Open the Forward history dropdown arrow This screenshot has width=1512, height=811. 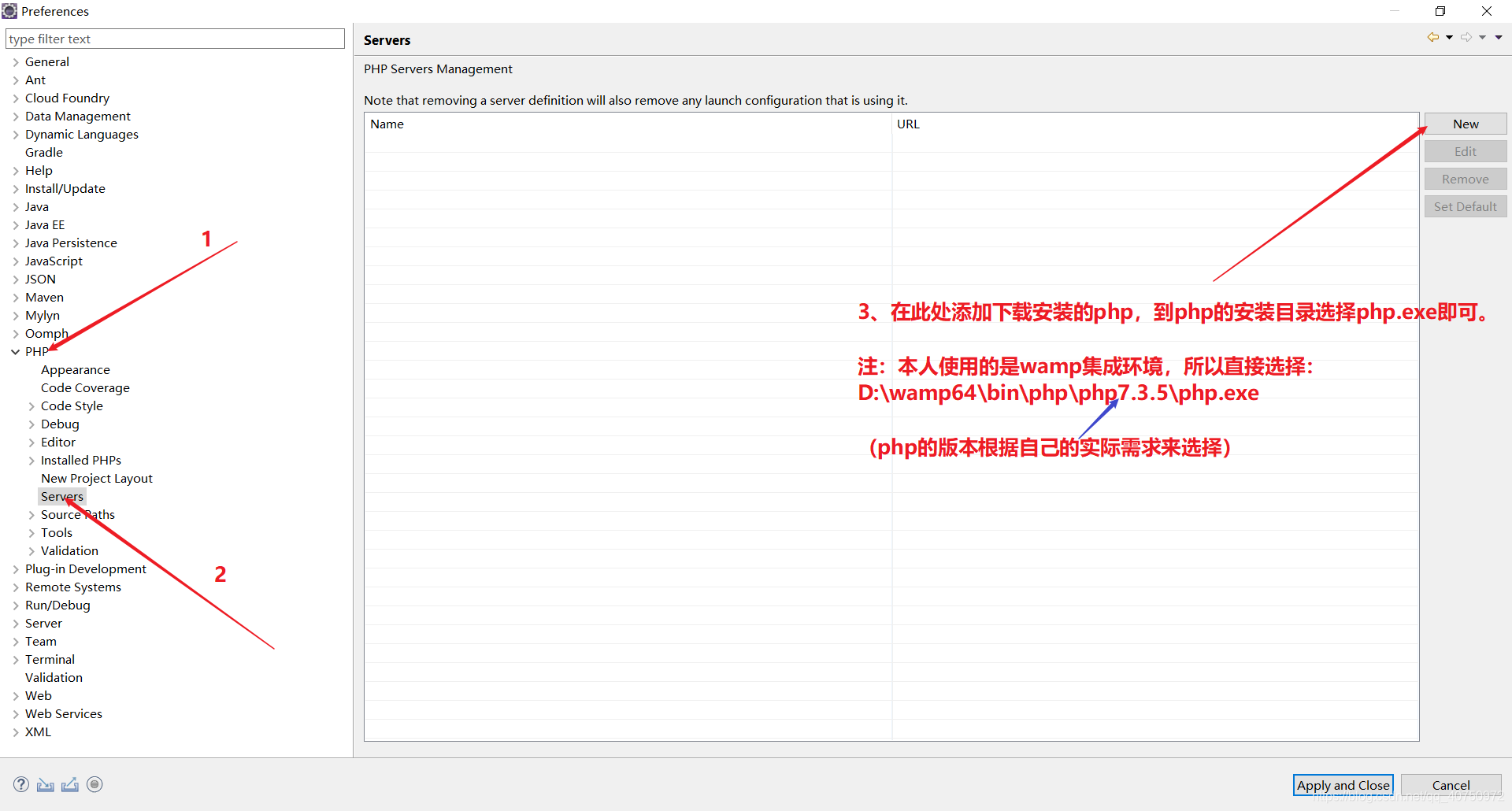[x=1482, y=37]
